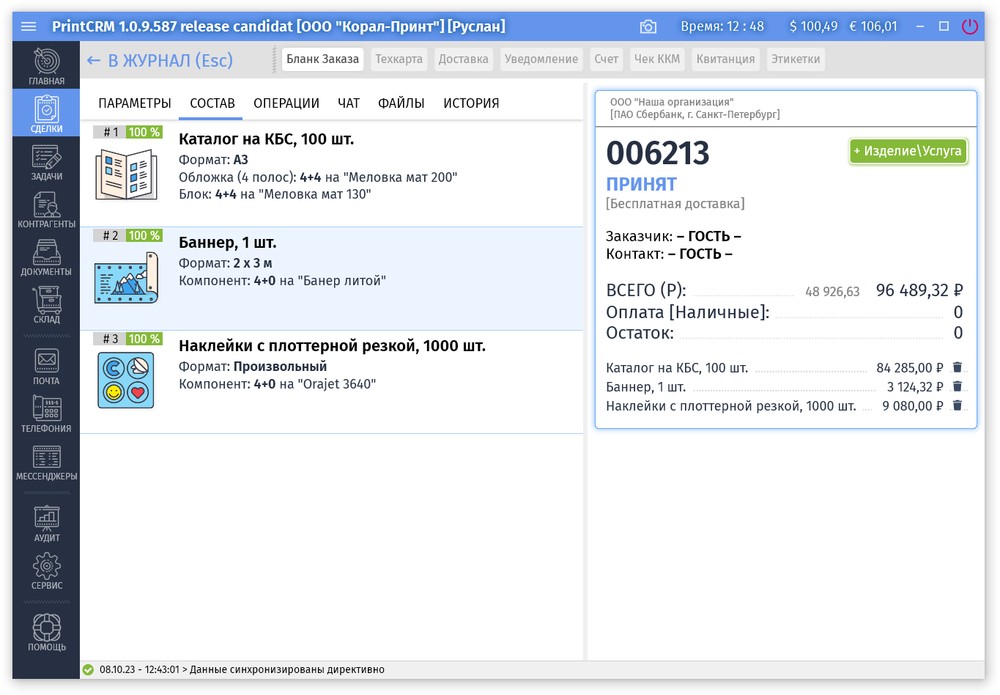
Task: Open the Помощь help section
Action: pyautogui.click(x=47, y=633)
